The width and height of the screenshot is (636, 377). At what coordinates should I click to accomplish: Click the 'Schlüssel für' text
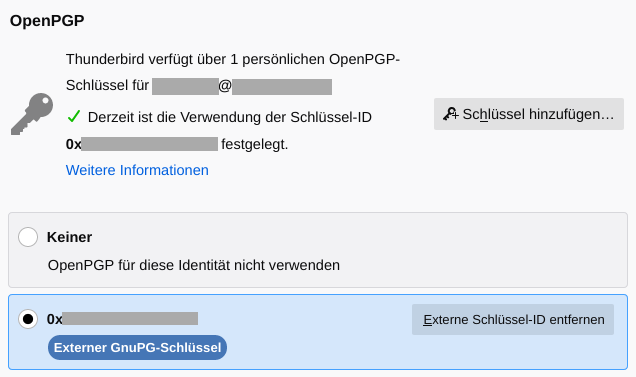tap(107, 85)
